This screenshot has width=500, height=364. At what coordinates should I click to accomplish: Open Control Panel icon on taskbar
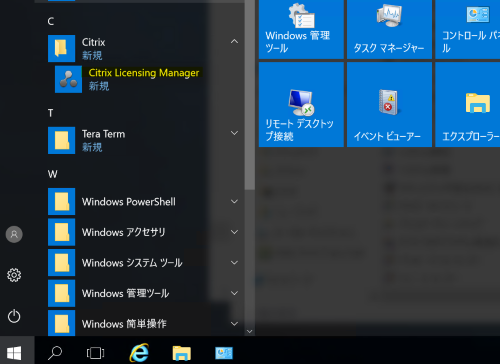click(x=224, y=353)
